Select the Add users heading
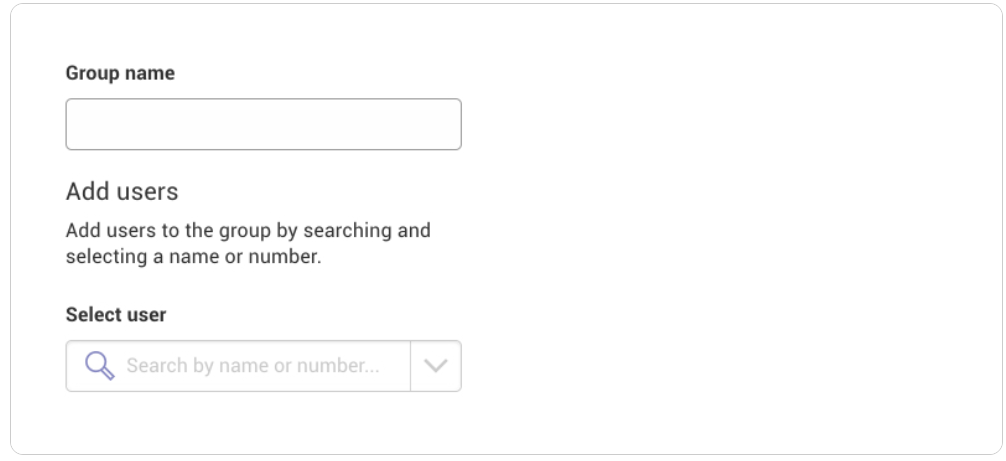 122,191
